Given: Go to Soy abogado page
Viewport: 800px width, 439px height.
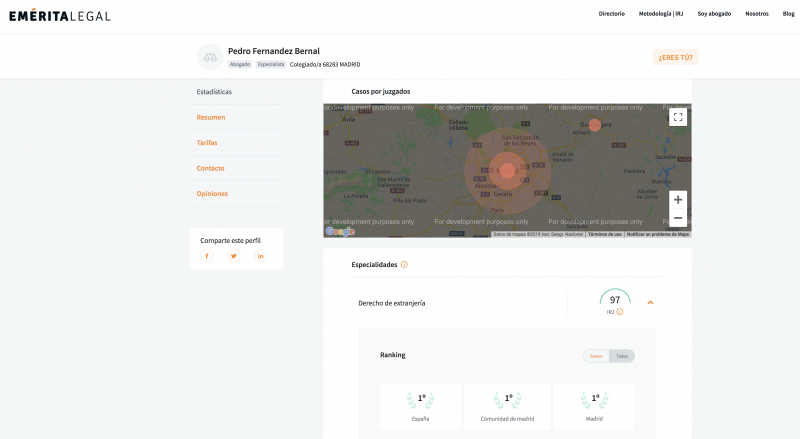Looking at the screenshot, I should [x=714, y=14].
